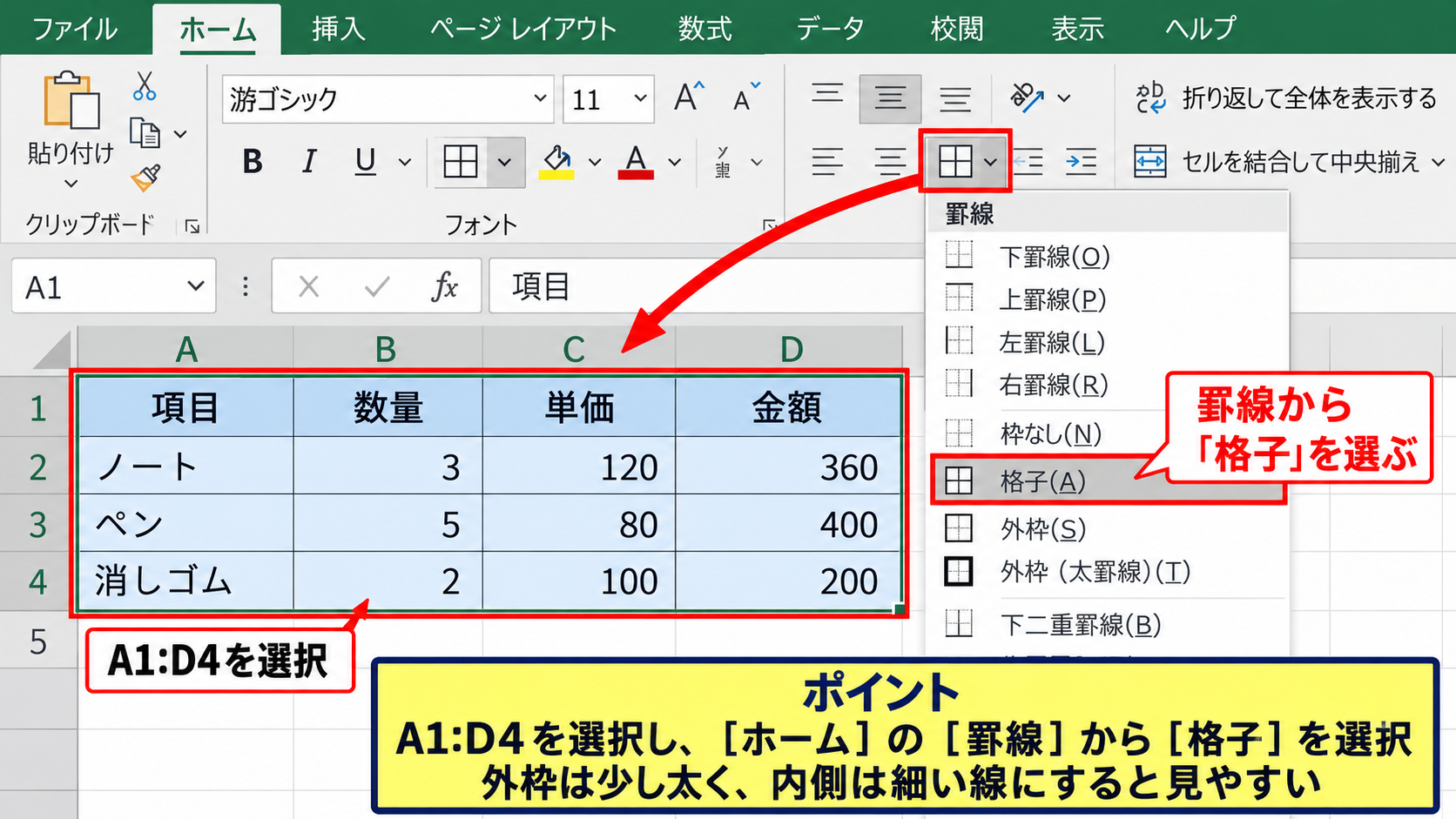
Task: Click the text orientation icon
Action: (x=1028, y=97)
